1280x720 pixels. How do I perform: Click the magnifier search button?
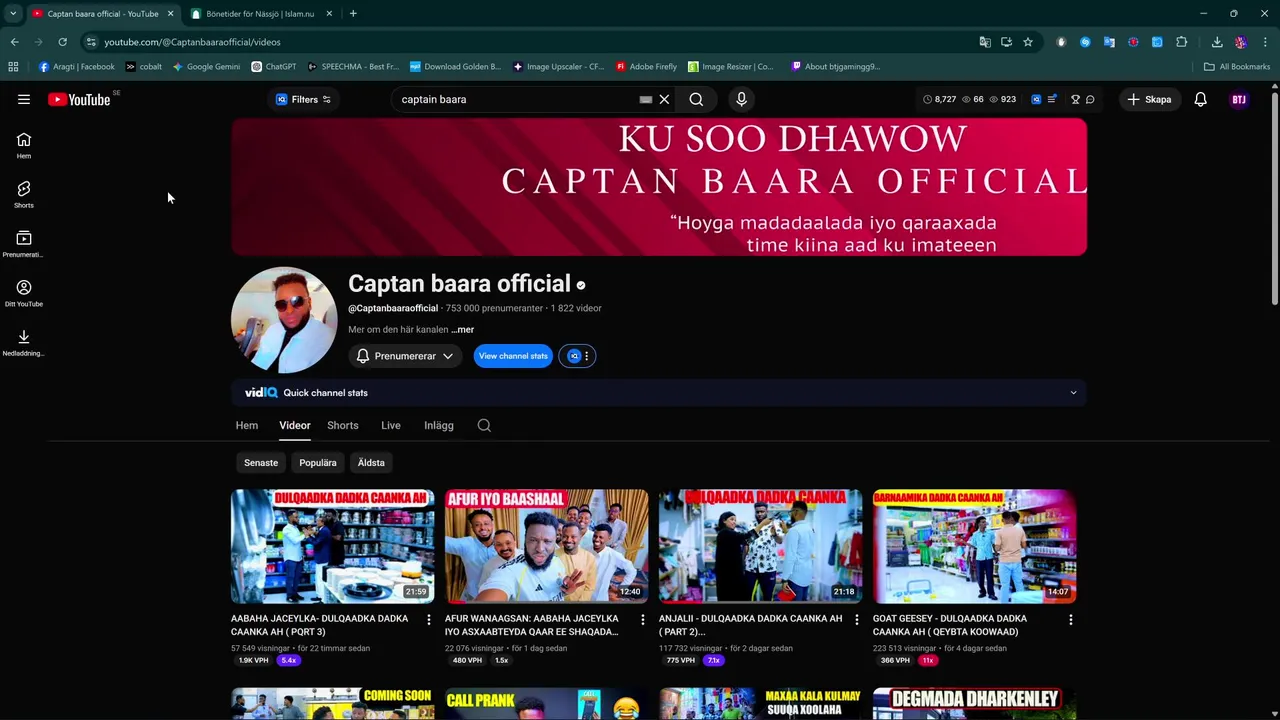696,99
